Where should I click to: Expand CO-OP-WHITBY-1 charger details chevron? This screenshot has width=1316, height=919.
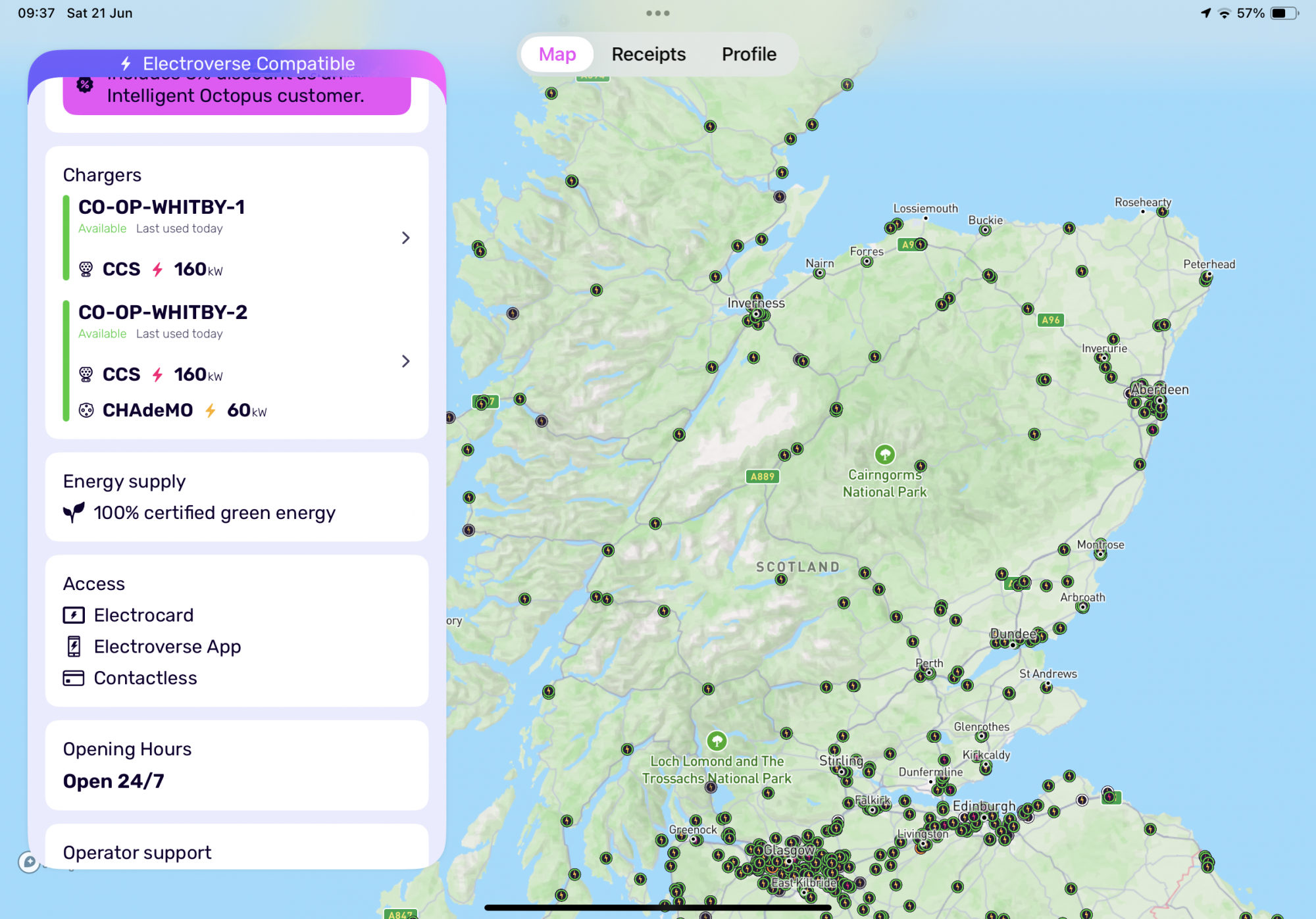[x=405, y=237]
